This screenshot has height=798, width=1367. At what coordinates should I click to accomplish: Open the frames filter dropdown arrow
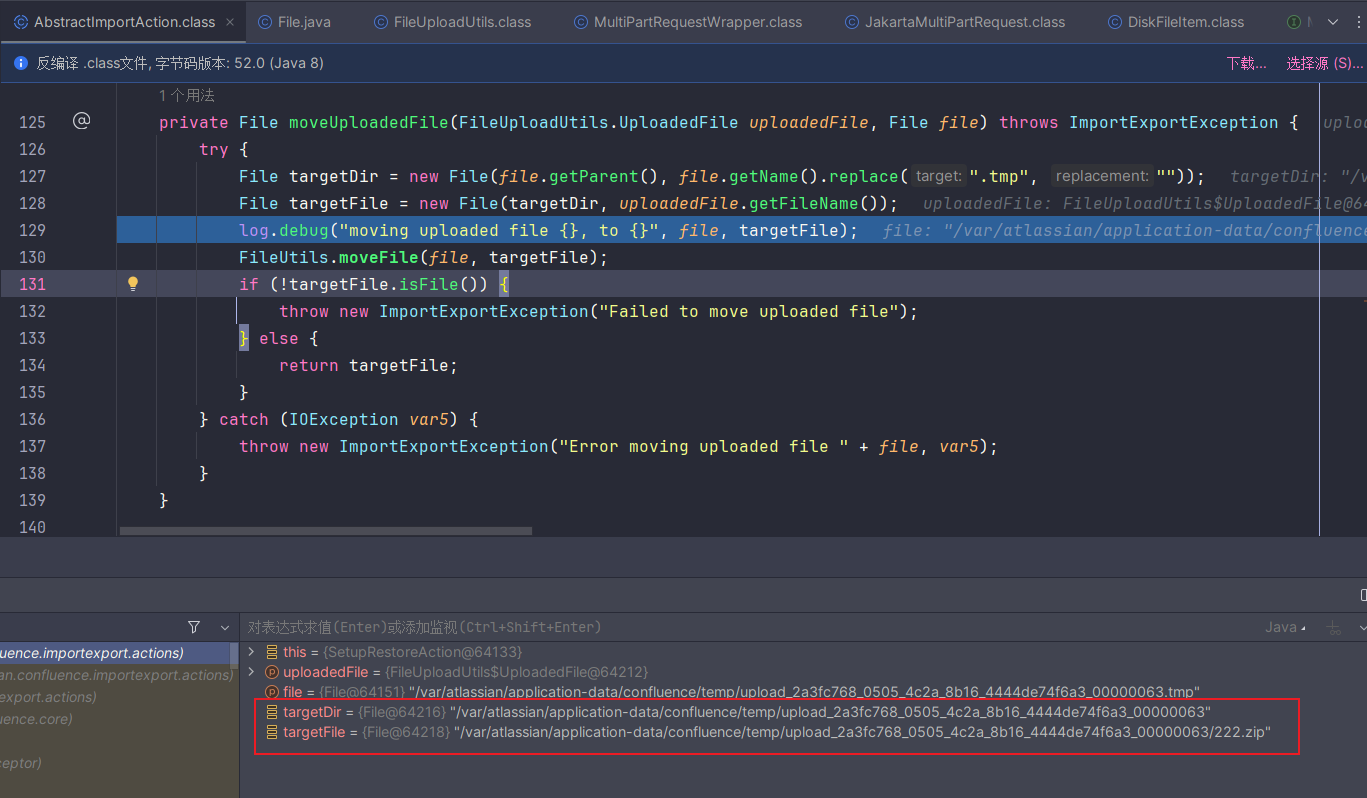pyautogui.click(x=225, y=627)
